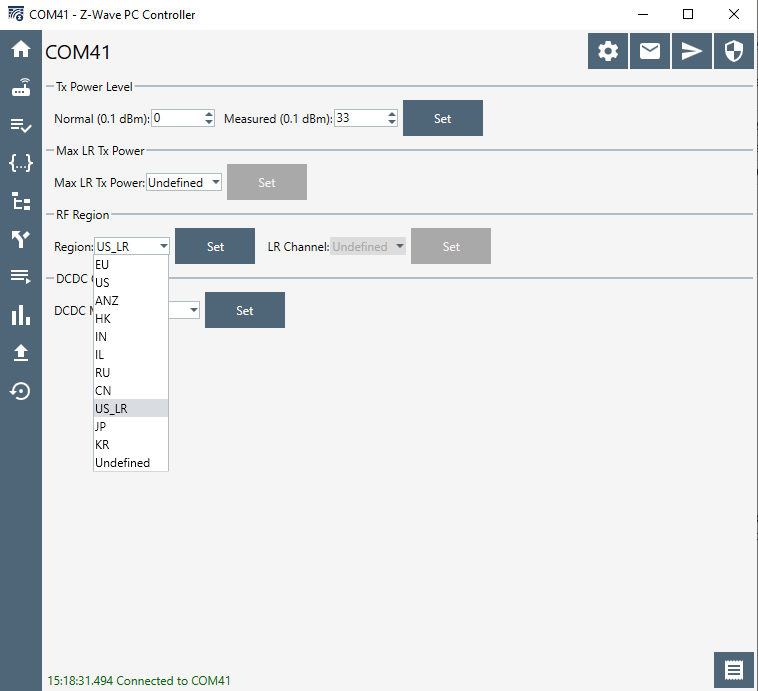Image resolution: width=758 pixels, height=691 pixels.
Task: Open the log list icon at bottom right
Action: [734, 669]
